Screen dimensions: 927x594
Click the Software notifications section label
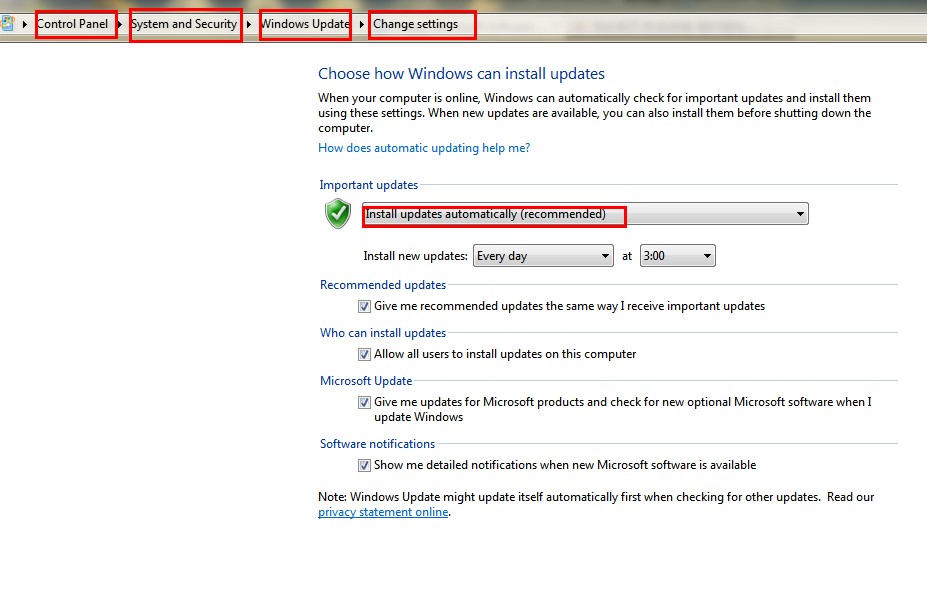377,444
